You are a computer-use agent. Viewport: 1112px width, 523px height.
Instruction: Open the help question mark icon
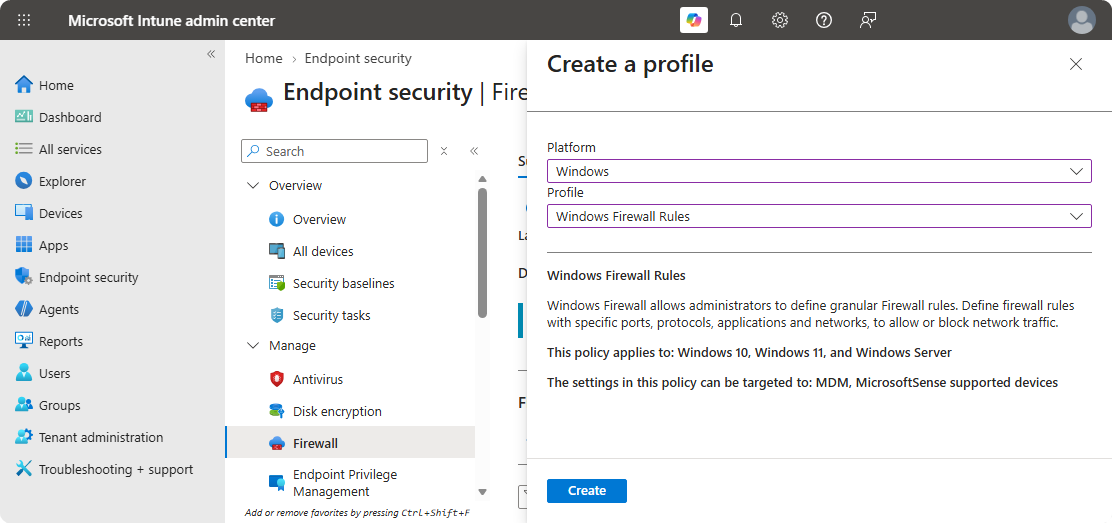point(823,20)
